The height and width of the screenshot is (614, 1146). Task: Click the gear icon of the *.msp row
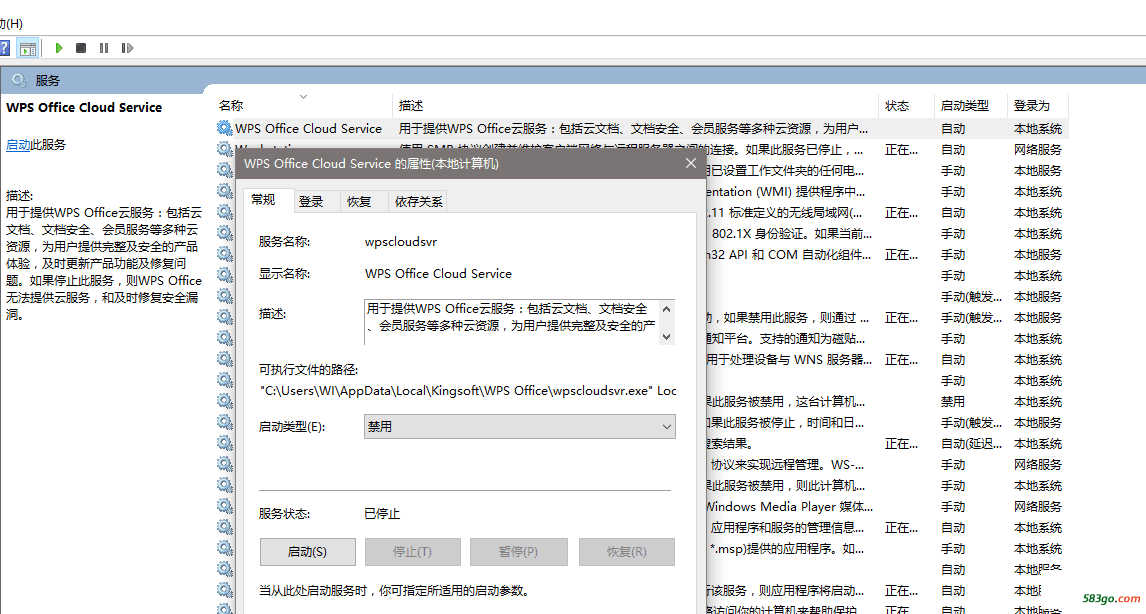[x=224, y=548]
